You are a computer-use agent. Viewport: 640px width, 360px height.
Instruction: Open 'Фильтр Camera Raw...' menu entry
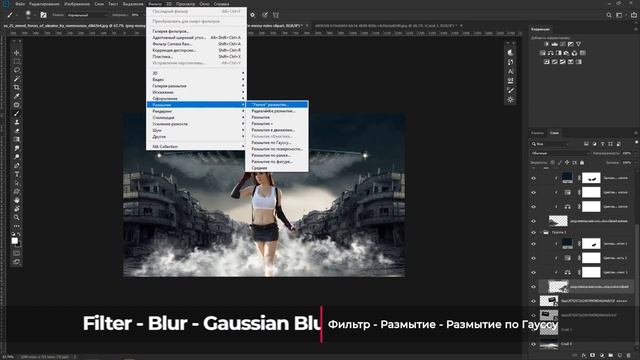197,44
